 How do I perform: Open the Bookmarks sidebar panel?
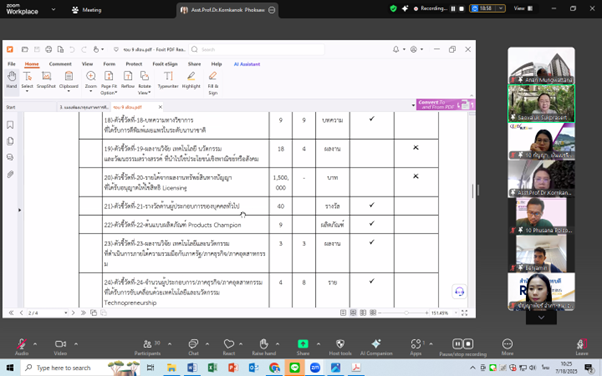point(10,125)
